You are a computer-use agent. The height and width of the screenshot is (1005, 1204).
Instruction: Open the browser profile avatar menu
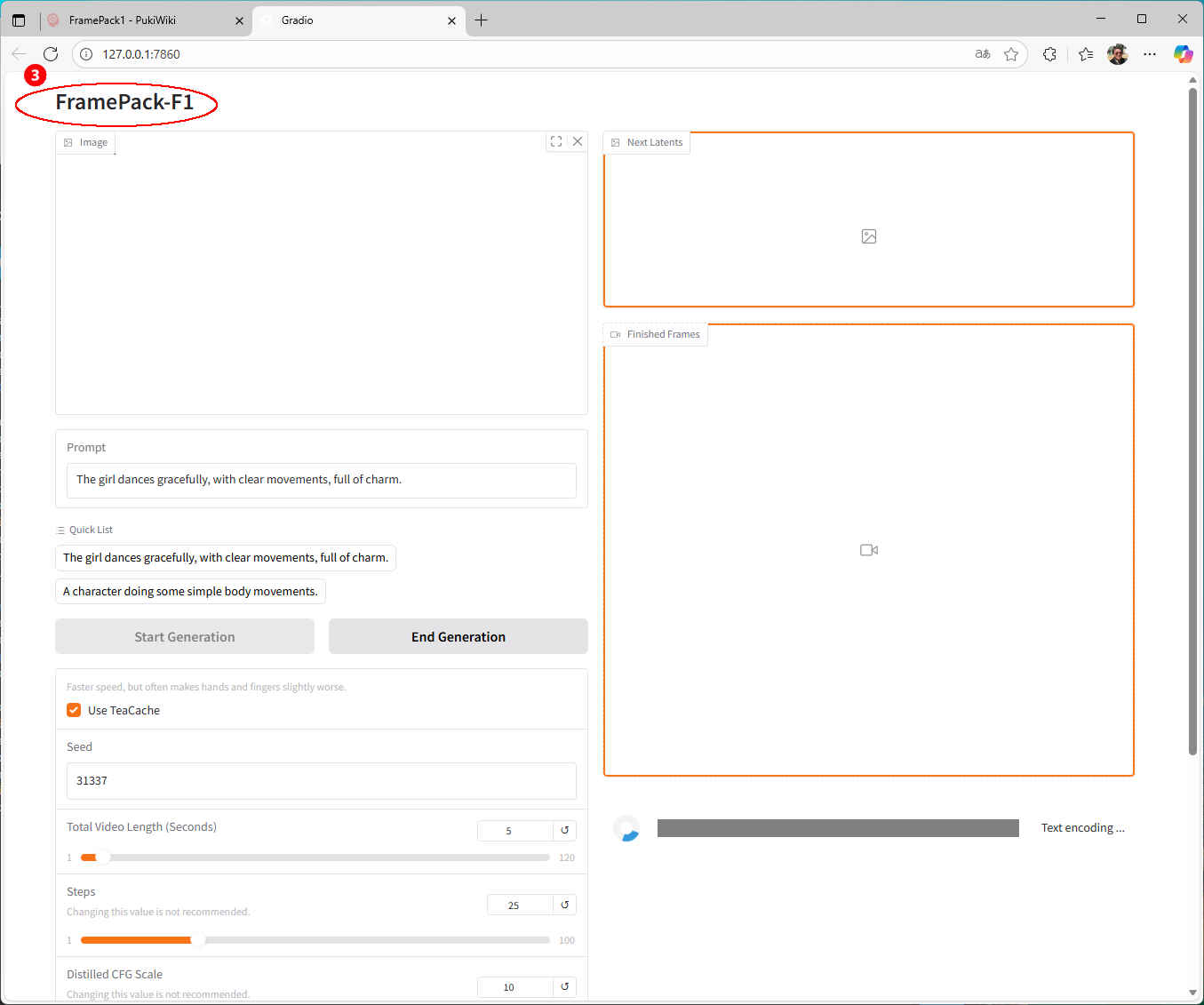coord(1118,54)
